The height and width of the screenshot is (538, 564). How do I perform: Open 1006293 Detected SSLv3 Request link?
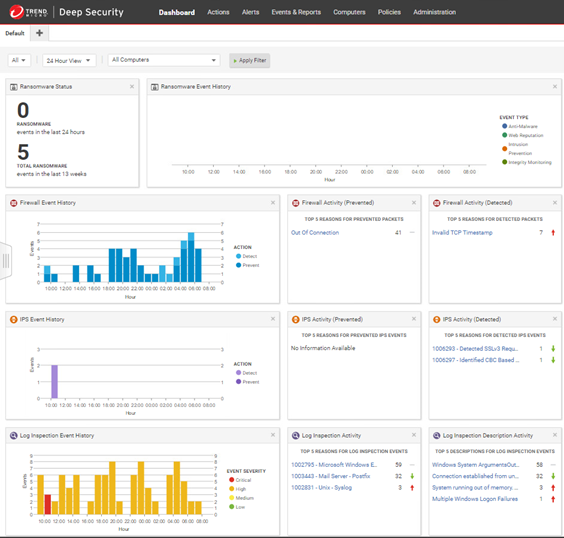coord(475,348)
